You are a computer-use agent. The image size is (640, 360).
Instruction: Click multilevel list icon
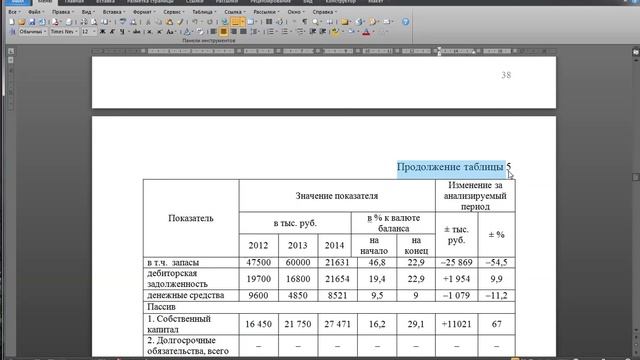pos(301,31)
